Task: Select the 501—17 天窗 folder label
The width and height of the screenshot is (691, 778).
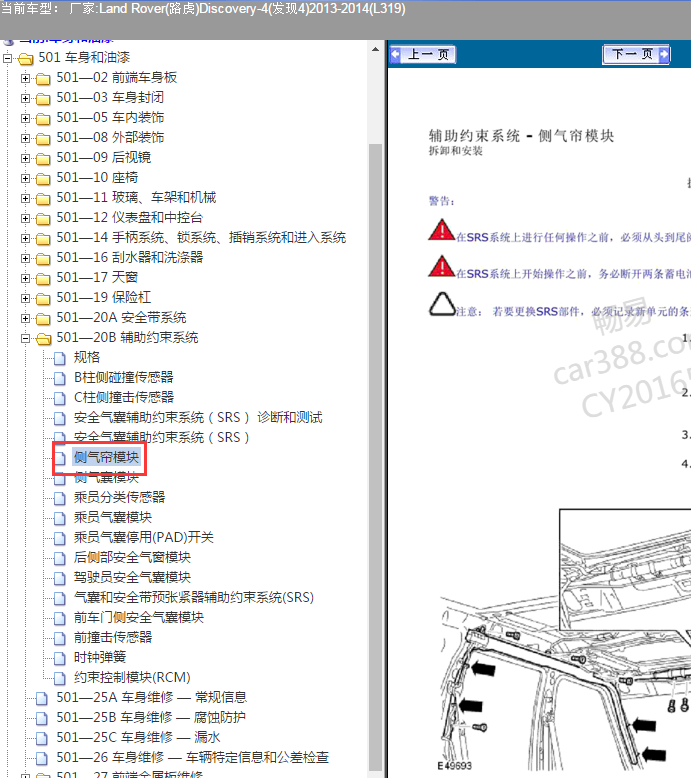Action: click(97, 277)
